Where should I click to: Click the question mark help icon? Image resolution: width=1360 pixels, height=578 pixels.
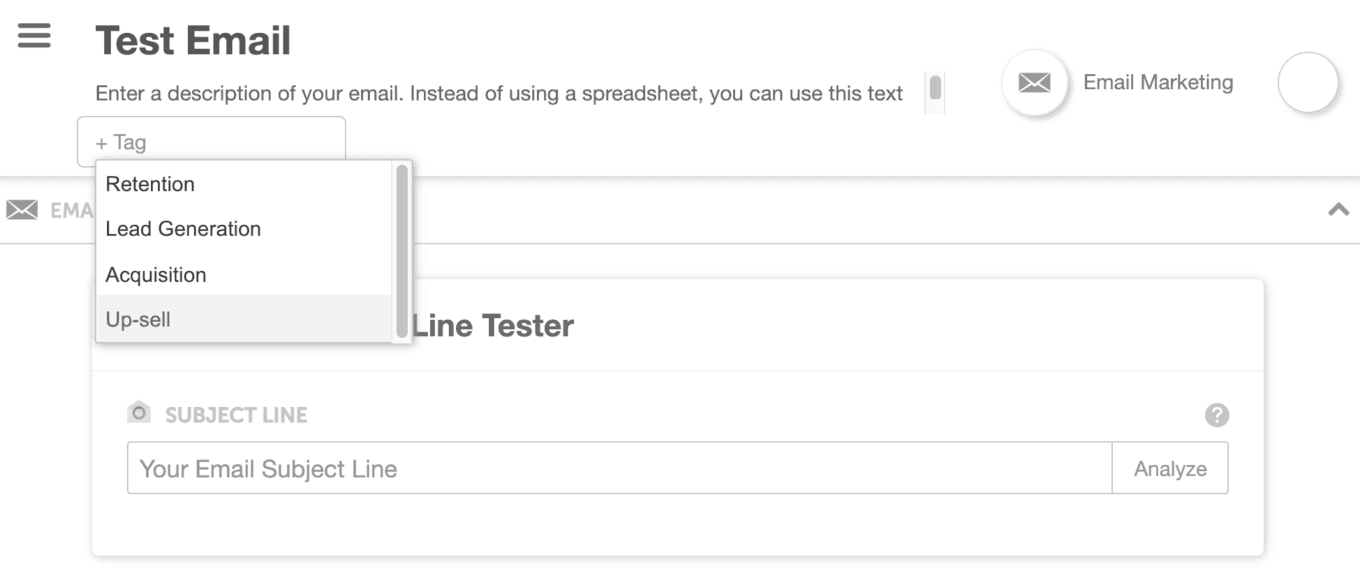1216,415
